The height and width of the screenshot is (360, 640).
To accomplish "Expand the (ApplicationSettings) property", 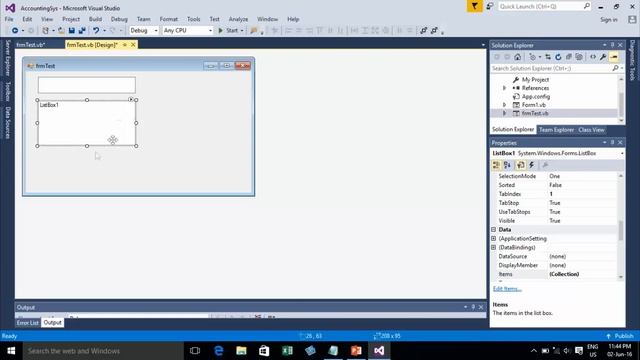I will tap(493, 239).
